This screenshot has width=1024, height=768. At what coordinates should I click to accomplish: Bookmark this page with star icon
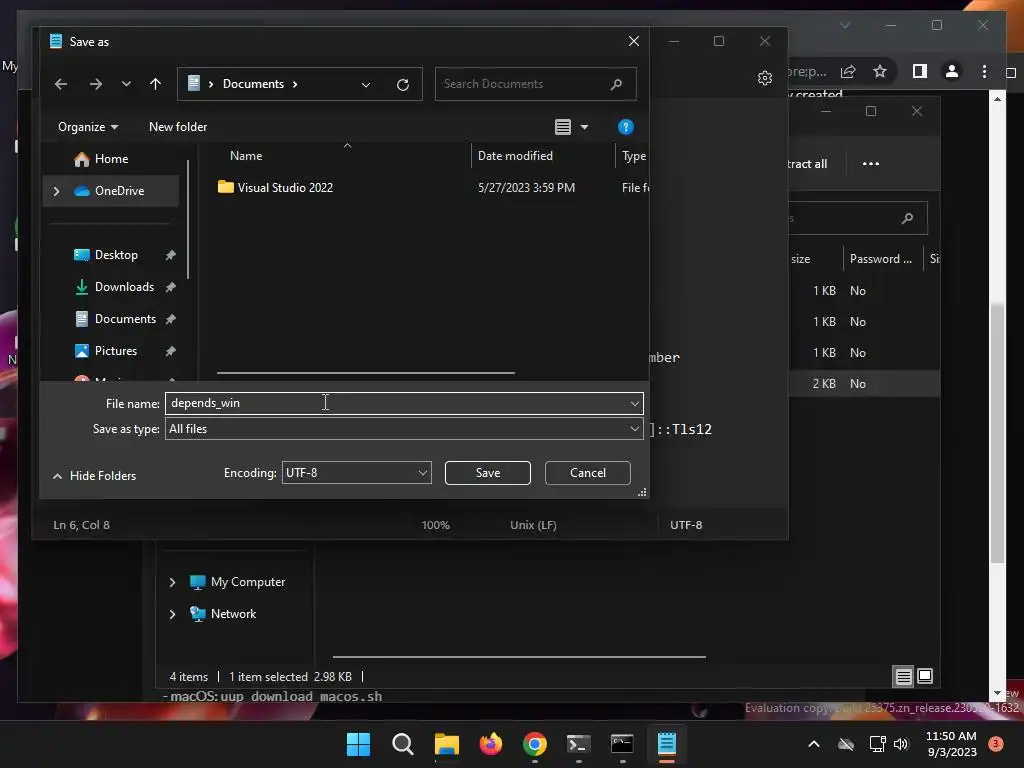(880, 72)
